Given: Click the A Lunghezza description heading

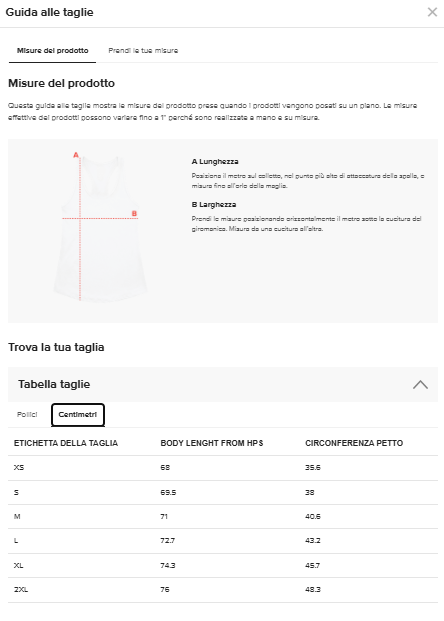Looking at the screenshot, I should [x=215, y=162].
